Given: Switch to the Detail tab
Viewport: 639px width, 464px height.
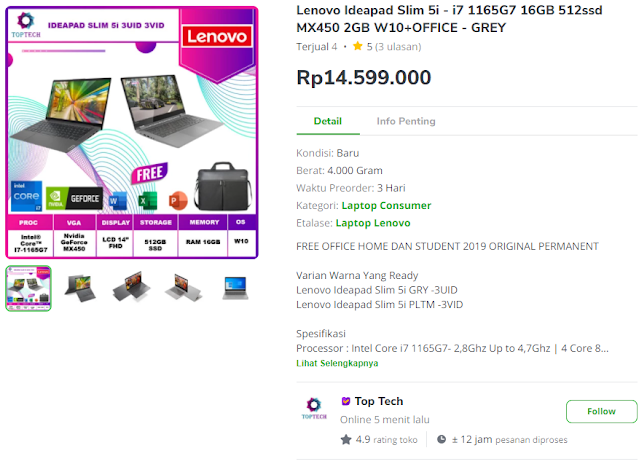Looking at the screenshot, I should tap(328, 121).
